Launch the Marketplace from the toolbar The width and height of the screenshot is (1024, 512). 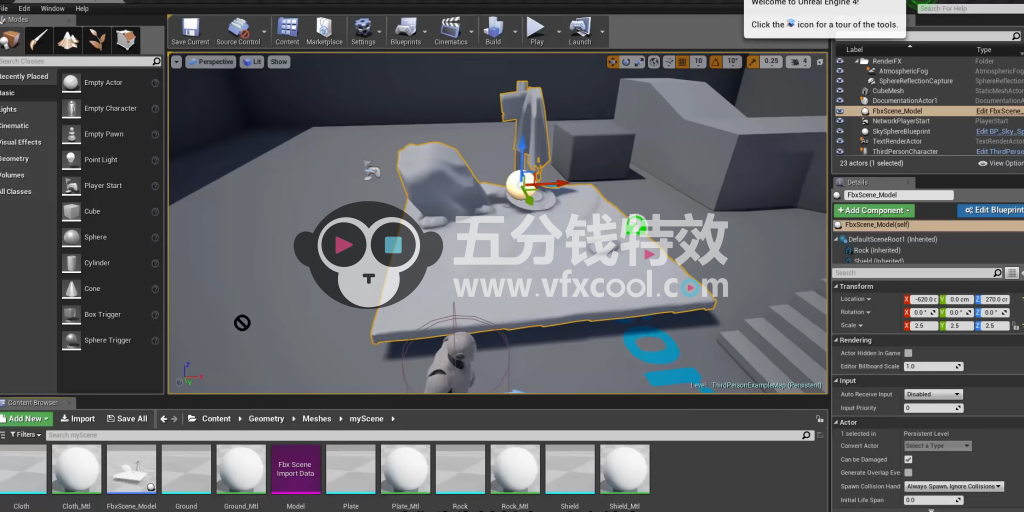[x=324, y=31]
